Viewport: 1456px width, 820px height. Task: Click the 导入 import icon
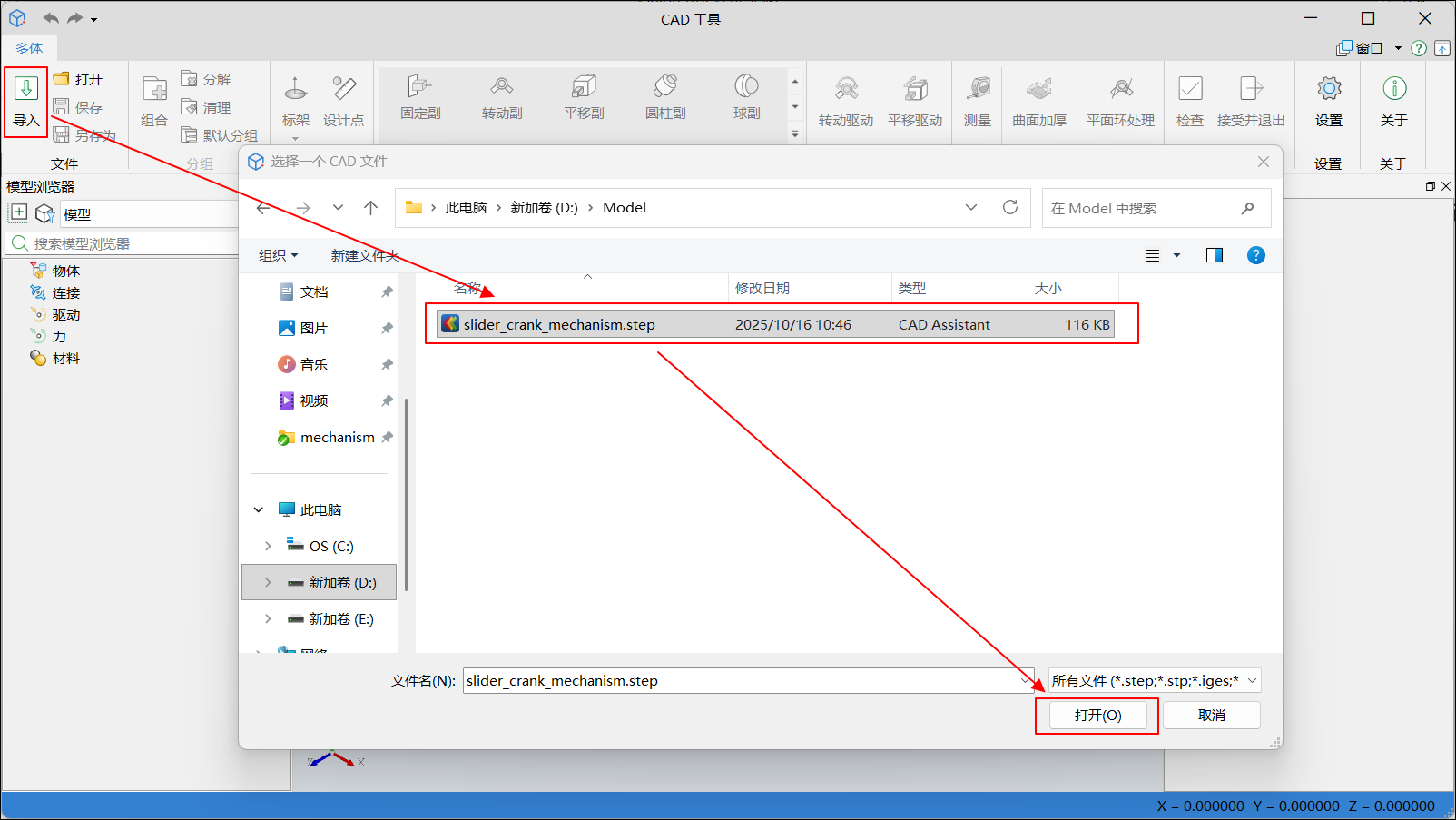pyautogui.click(x=26, y=89)
